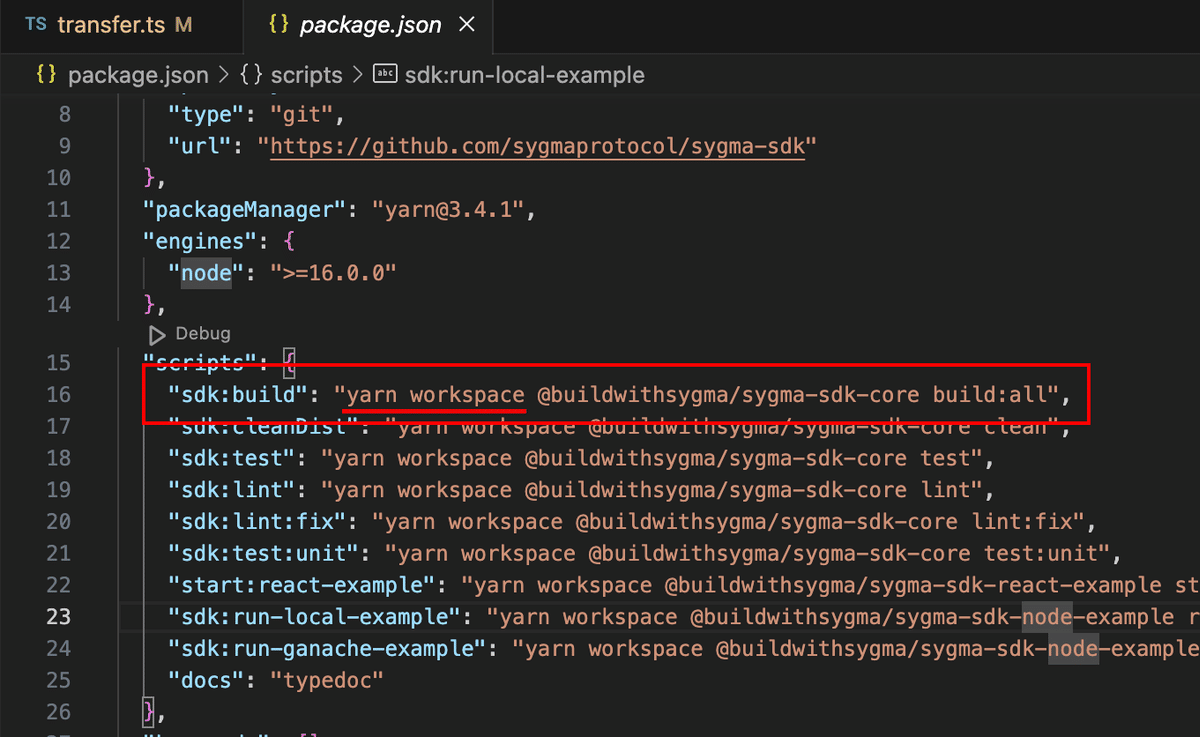Click the "git" type value
1200x737 pixels.
point(301,114)
